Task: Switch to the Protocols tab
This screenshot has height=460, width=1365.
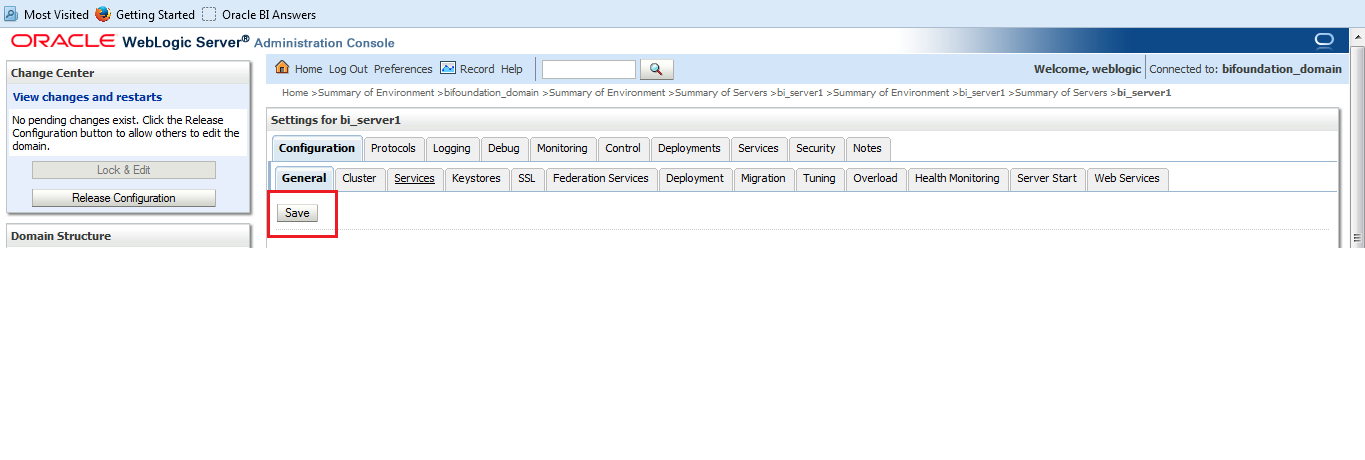Action: 393,148
